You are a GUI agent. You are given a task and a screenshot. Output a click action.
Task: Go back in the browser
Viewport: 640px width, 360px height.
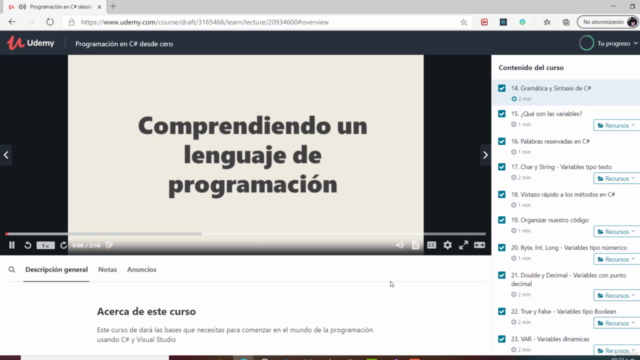point(12,22)
